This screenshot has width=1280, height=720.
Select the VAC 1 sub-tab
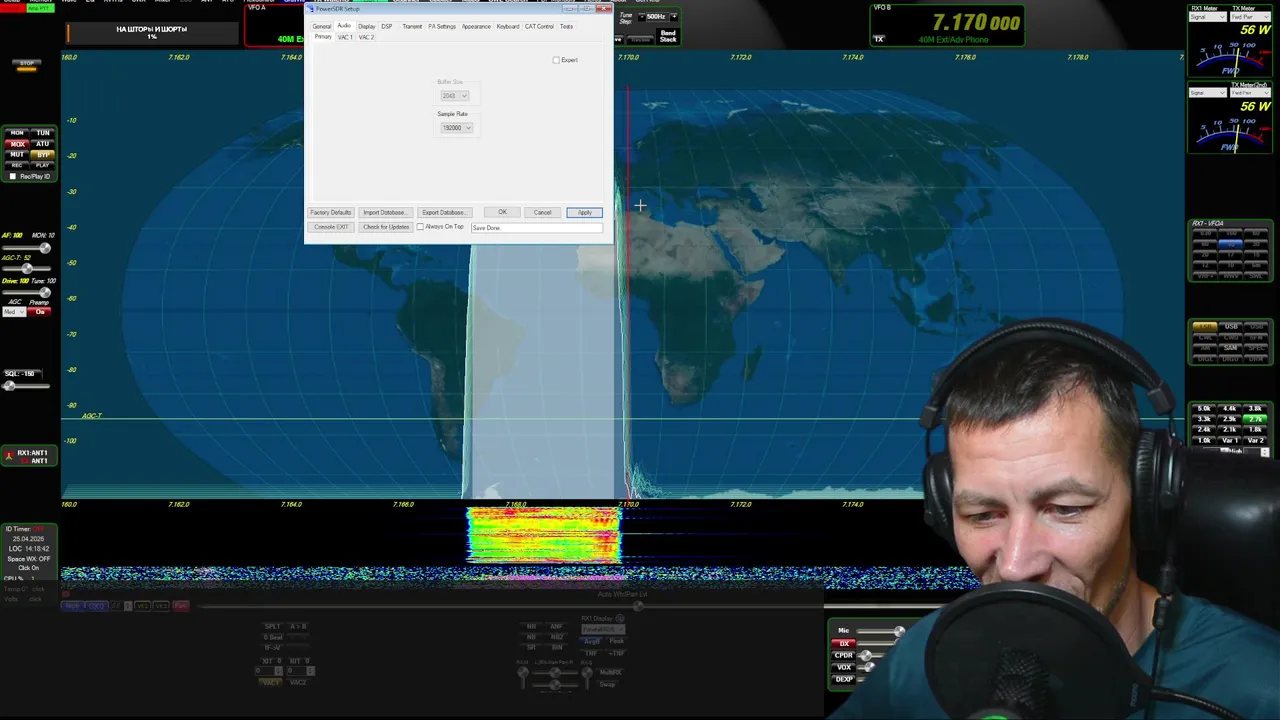345,37
